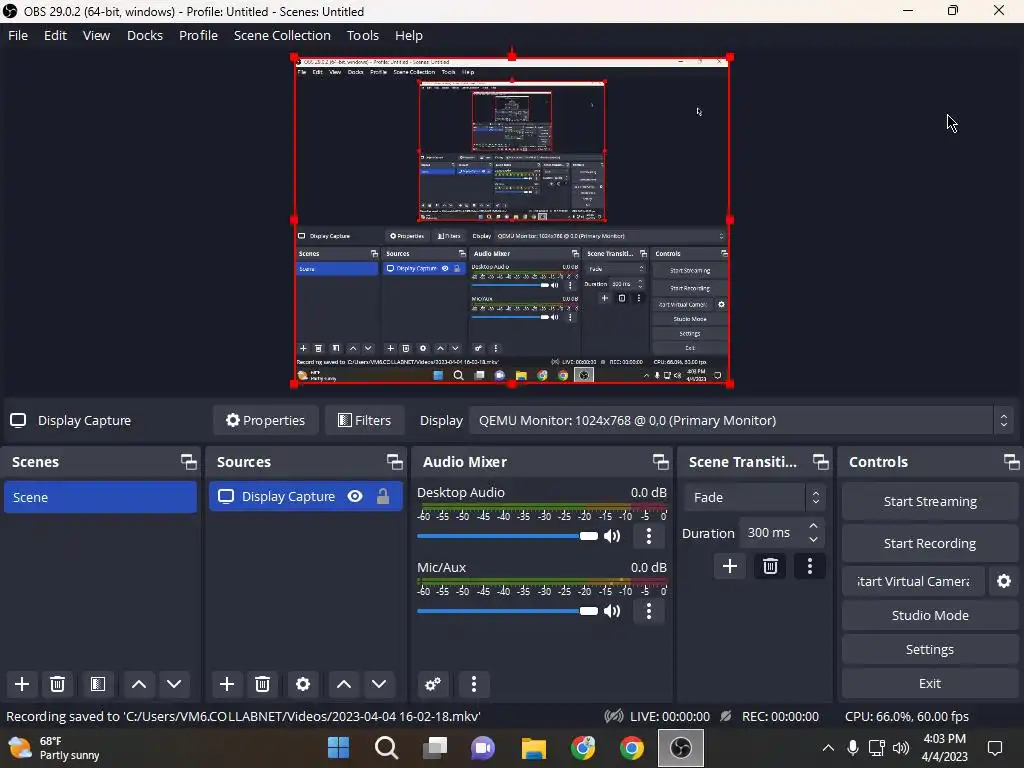Open the Display monitor dropdown
The image size is (1024, 768).
tap(741, 421)
